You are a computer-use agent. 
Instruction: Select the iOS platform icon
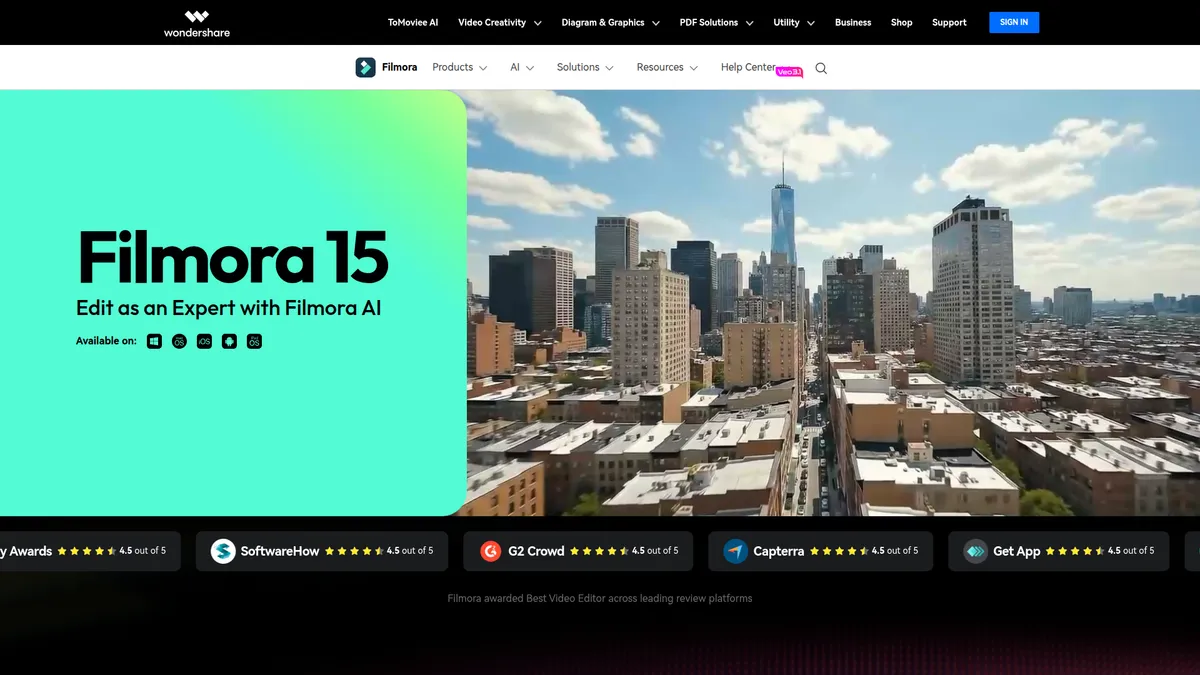click(204, 341)
